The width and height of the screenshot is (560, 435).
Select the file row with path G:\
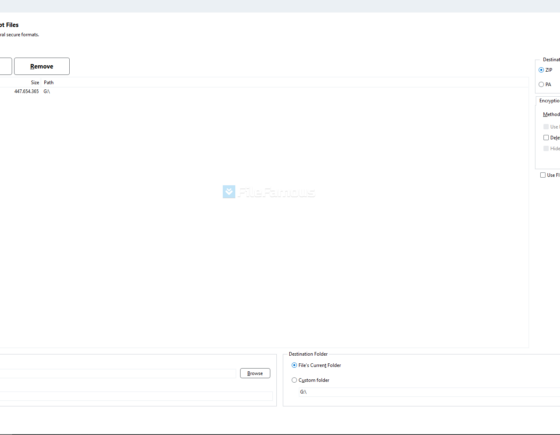(x=264, y=91)
